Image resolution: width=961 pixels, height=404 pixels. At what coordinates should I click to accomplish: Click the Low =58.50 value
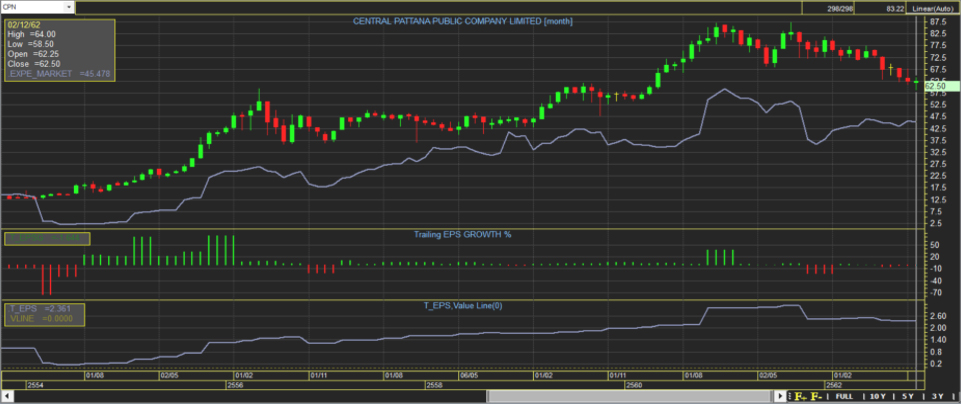[x=31, y=44]
